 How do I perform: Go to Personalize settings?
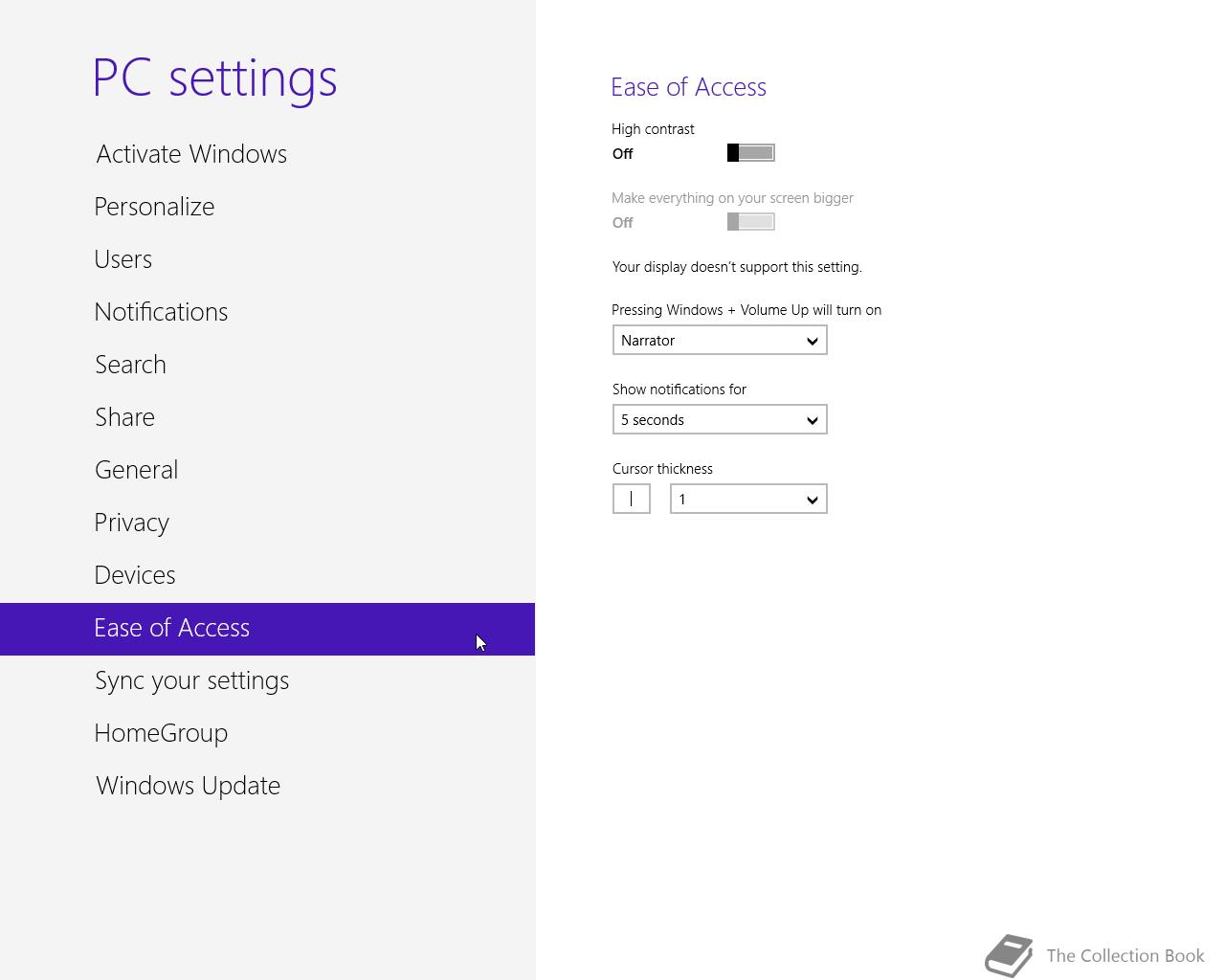pos(267,207)
